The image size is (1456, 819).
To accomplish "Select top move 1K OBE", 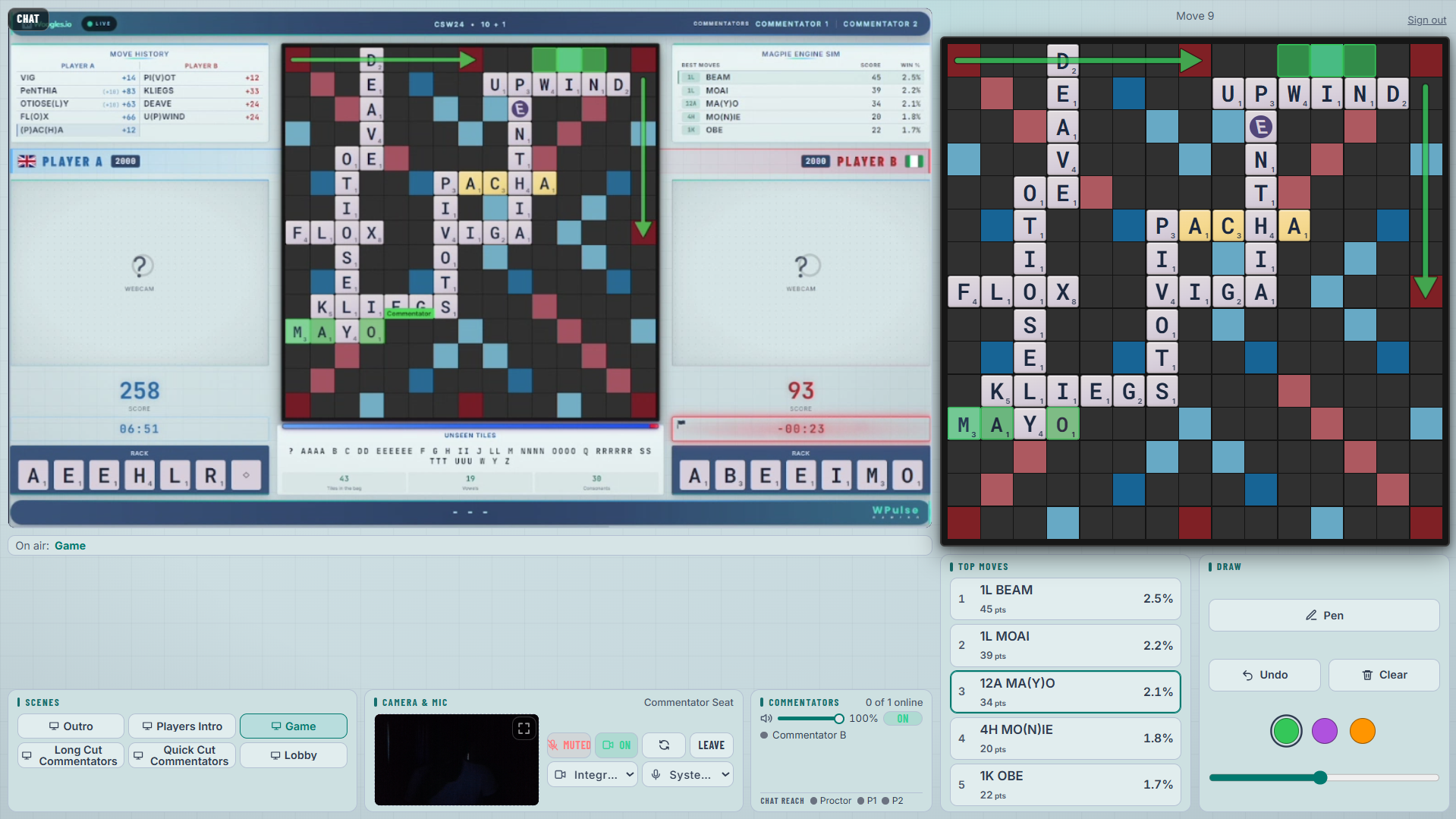I will tap(1065, 785).
